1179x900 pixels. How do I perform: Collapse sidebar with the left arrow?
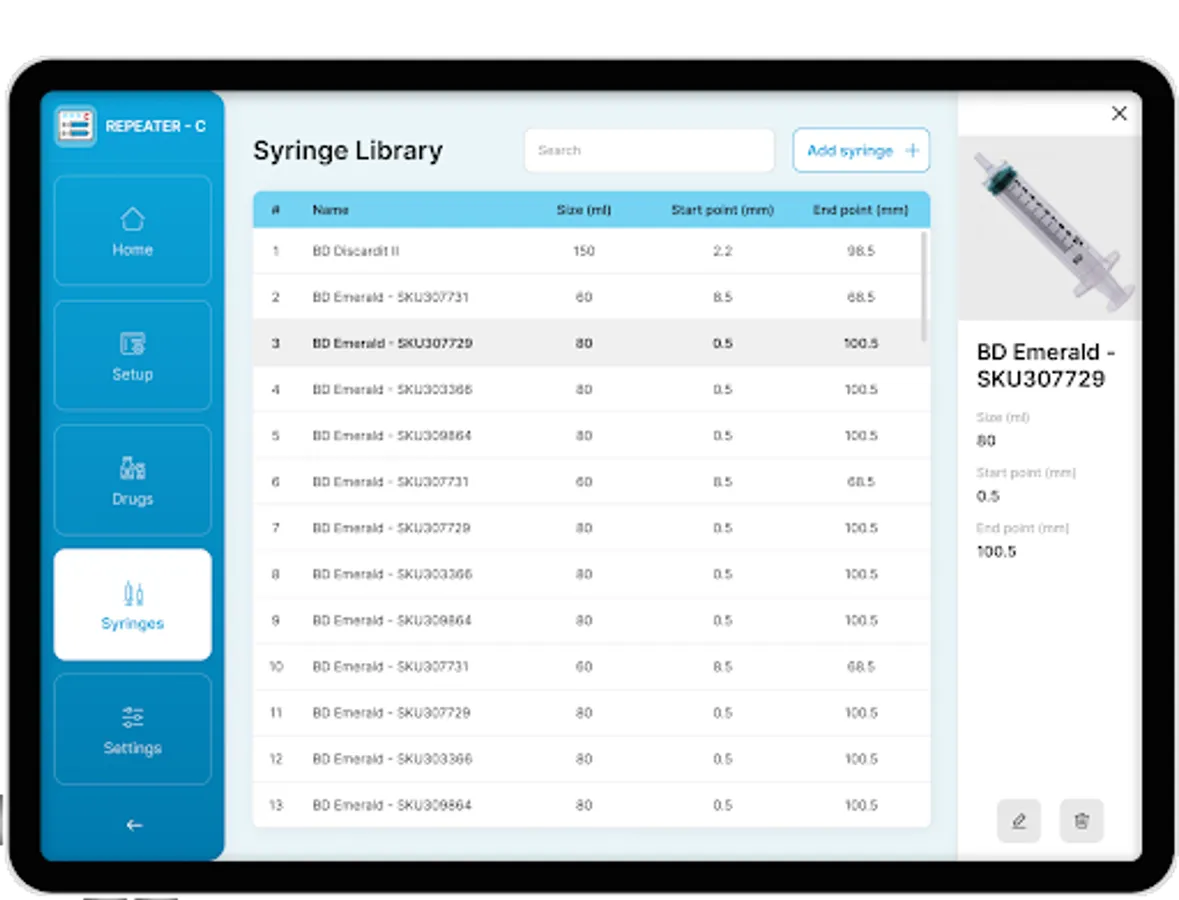[x=134, y=826]
